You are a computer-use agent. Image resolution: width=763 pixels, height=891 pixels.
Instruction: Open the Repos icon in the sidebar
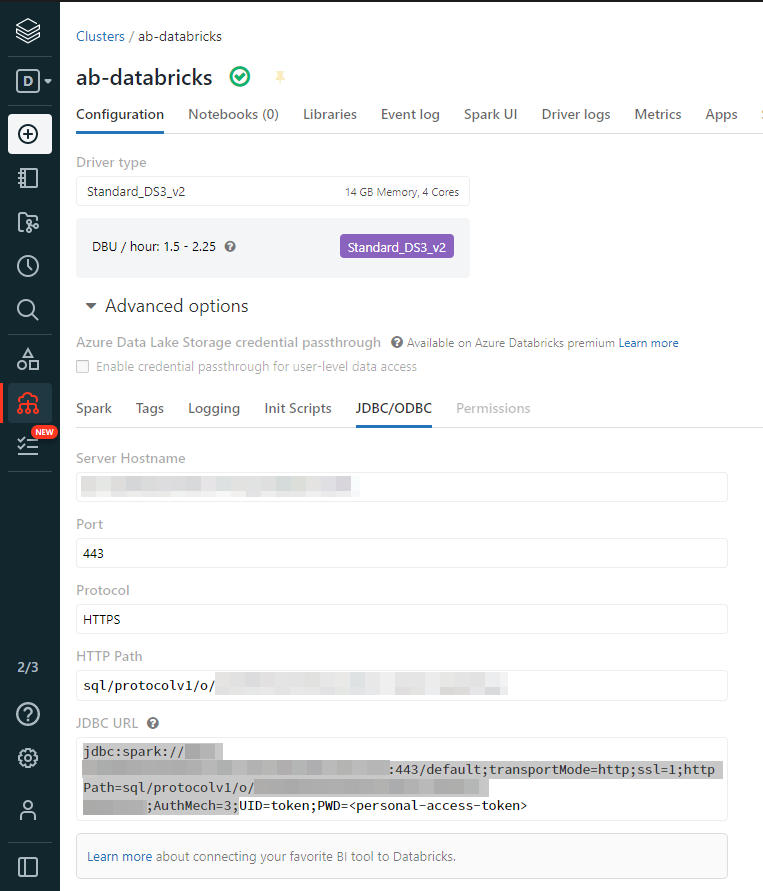click(x=30, y=222)
